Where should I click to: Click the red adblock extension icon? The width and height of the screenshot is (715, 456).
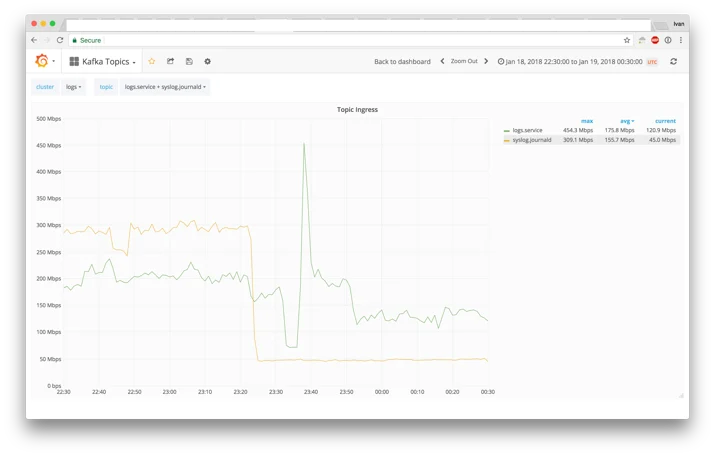coord(655,40)
